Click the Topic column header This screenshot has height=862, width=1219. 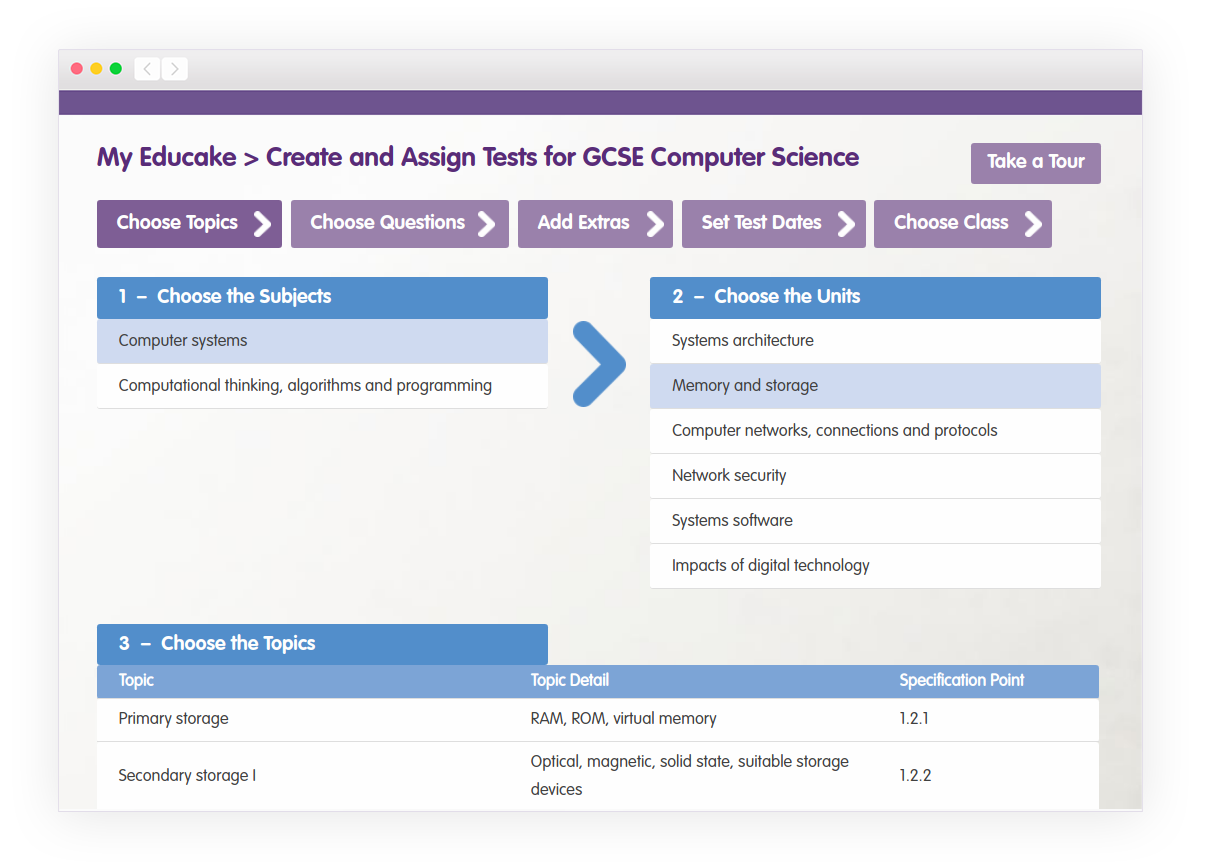(x=136, y=681)
